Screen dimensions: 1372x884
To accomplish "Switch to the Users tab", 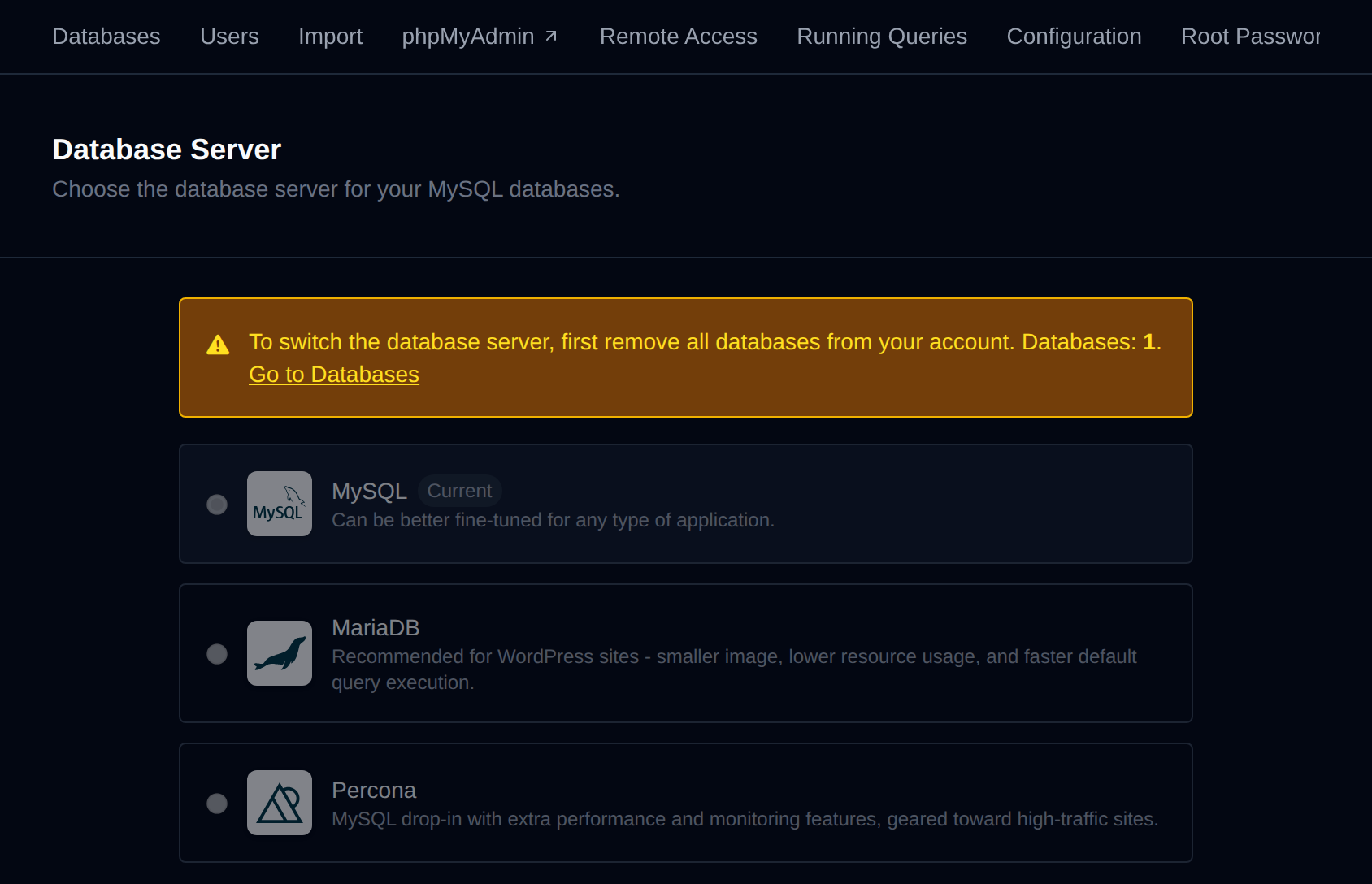I will (x=229, y=37).
